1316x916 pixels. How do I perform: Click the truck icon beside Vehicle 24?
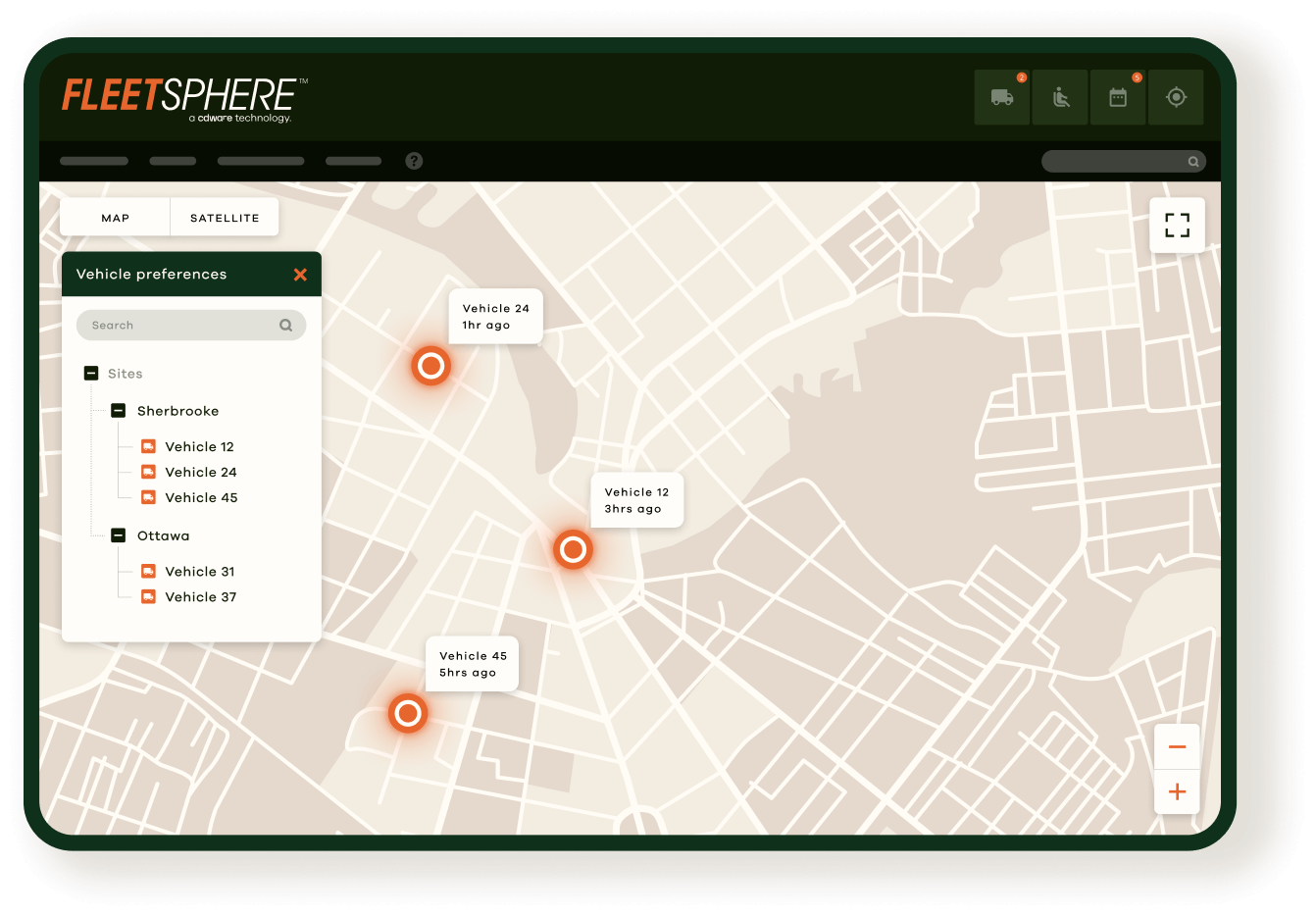(x=148, y=472)
